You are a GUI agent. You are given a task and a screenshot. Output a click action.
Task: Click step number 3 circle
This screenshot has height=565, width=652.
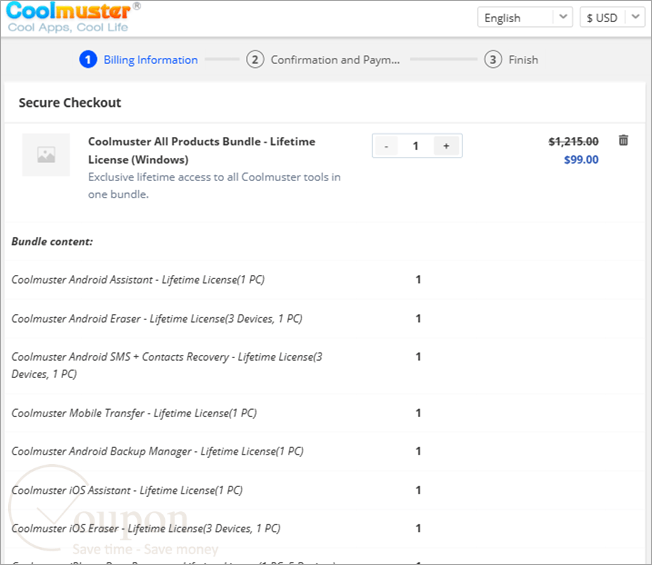click(x=493, y=60)
